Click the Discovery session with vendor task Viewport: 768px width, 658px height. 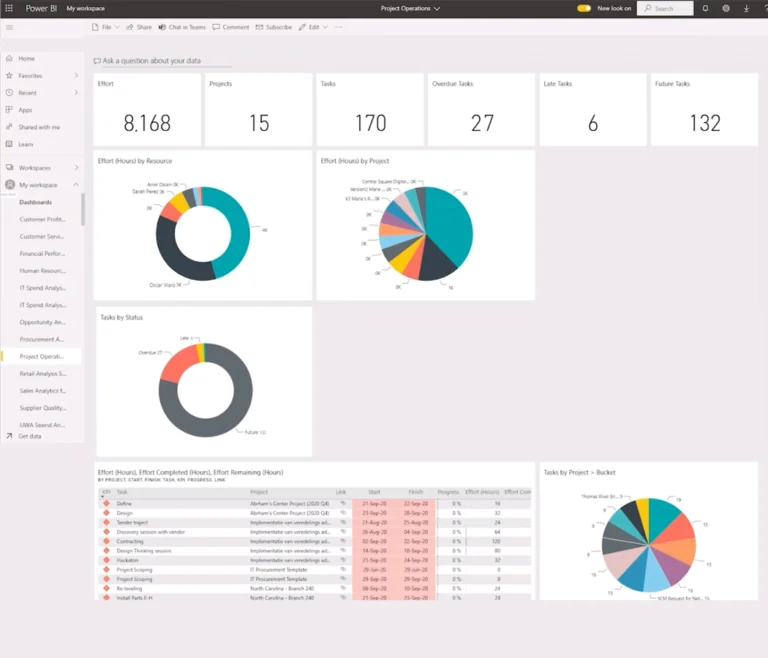[150, 532]
